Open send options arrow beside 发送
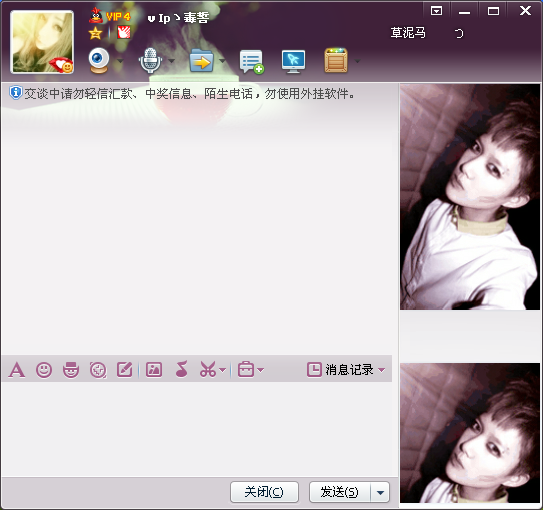543x510 pixels. point(380,492)
